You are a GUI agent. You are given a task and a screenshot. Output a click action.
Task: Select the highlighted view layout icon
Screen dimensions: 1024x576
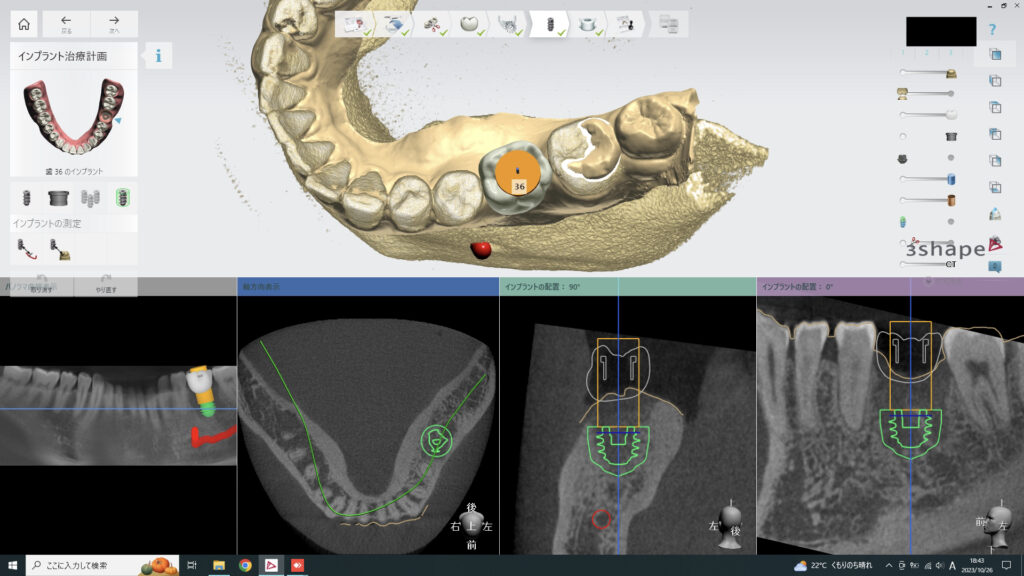[x=995, y=54]
